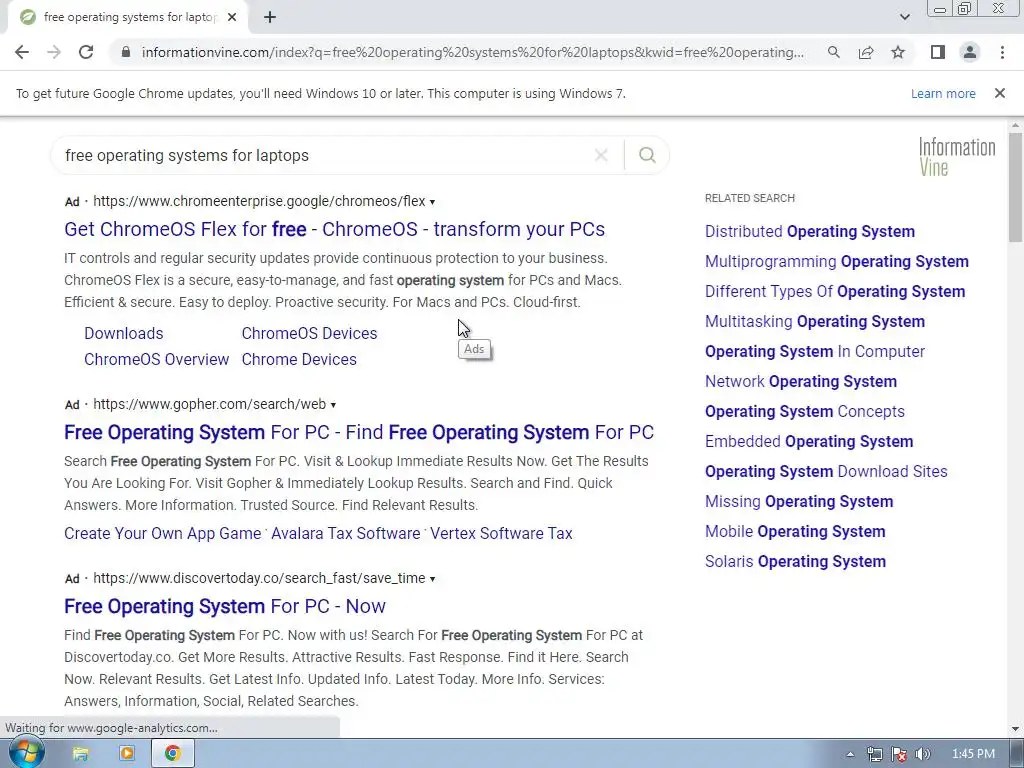
Task: Submit search with magnifier button
Action: (x=647, y=155)
